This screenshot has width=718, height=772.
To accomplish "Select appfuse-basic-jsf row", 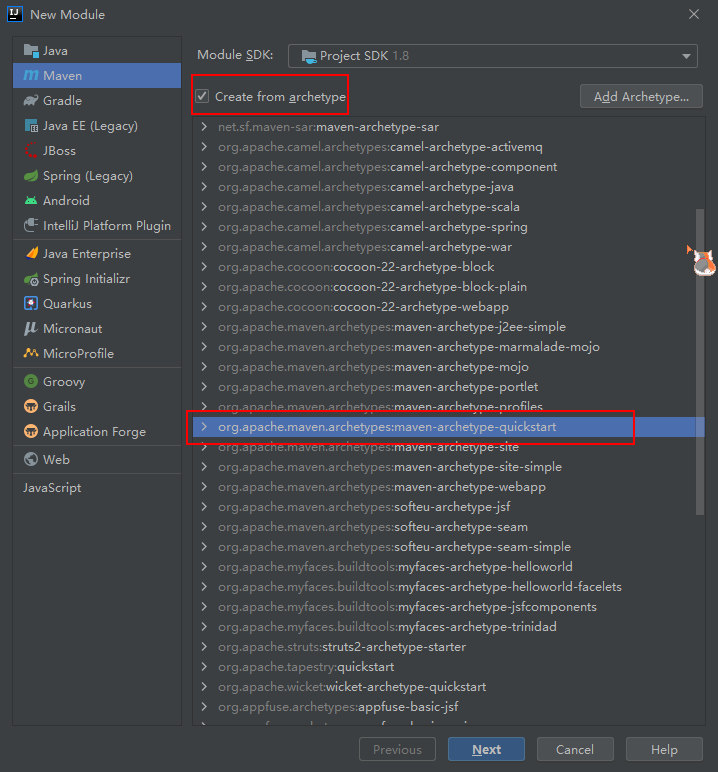I will coord(449,707).
